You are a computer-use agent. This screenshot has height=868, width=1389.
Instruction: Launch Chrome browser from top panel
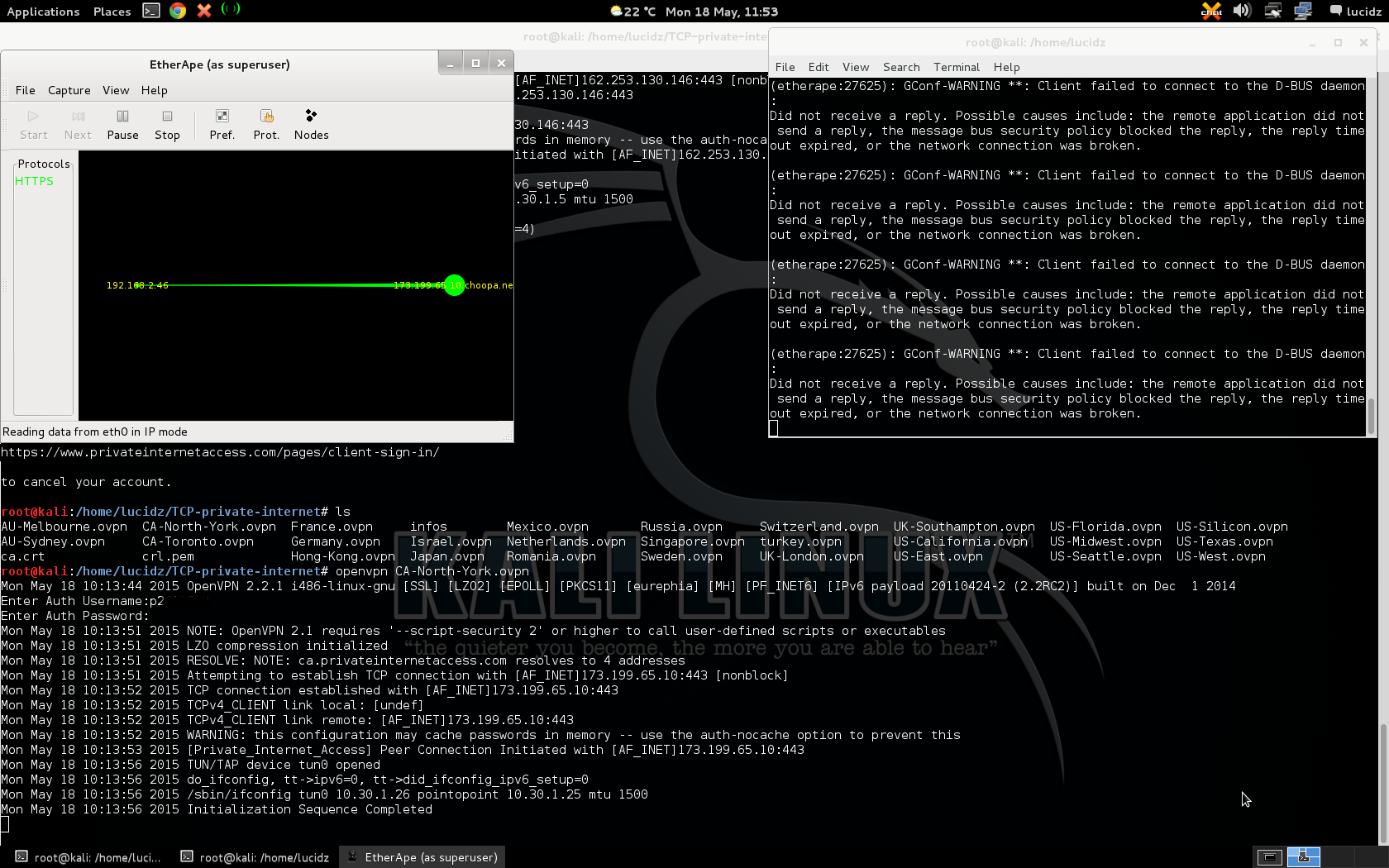[178, 11]
